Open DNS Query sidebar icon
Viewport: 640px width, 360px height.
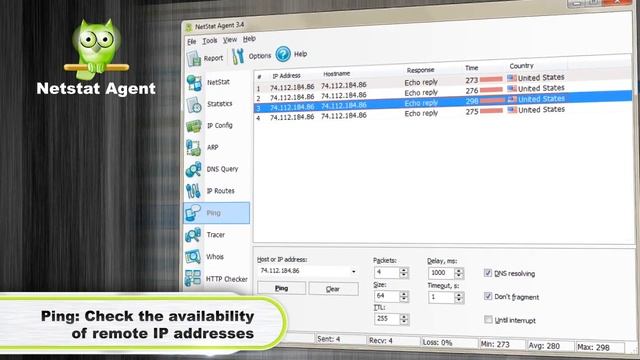(193, 169)
